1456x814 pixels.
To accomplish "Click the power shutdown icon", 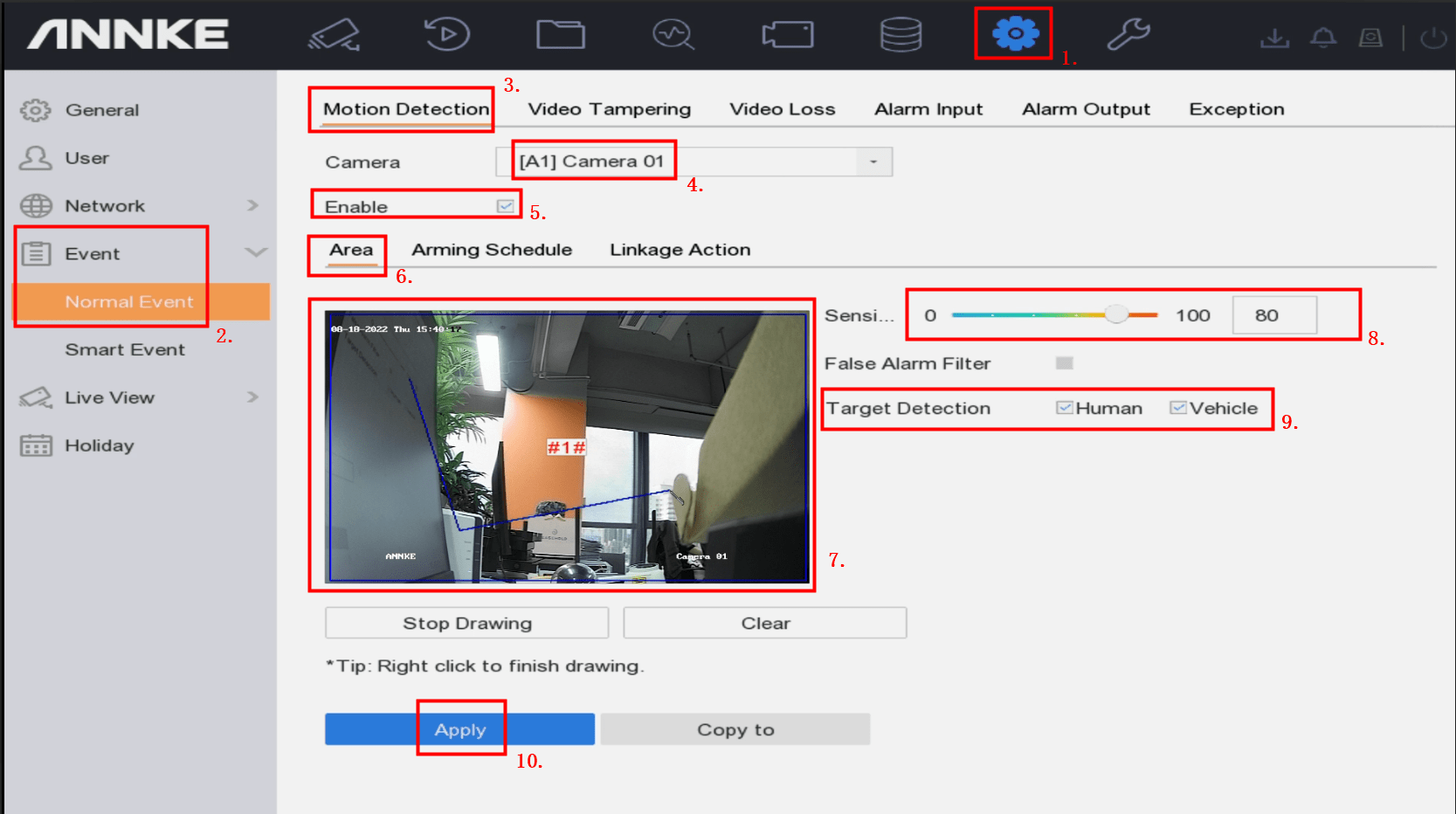I will pos(1432,37).
